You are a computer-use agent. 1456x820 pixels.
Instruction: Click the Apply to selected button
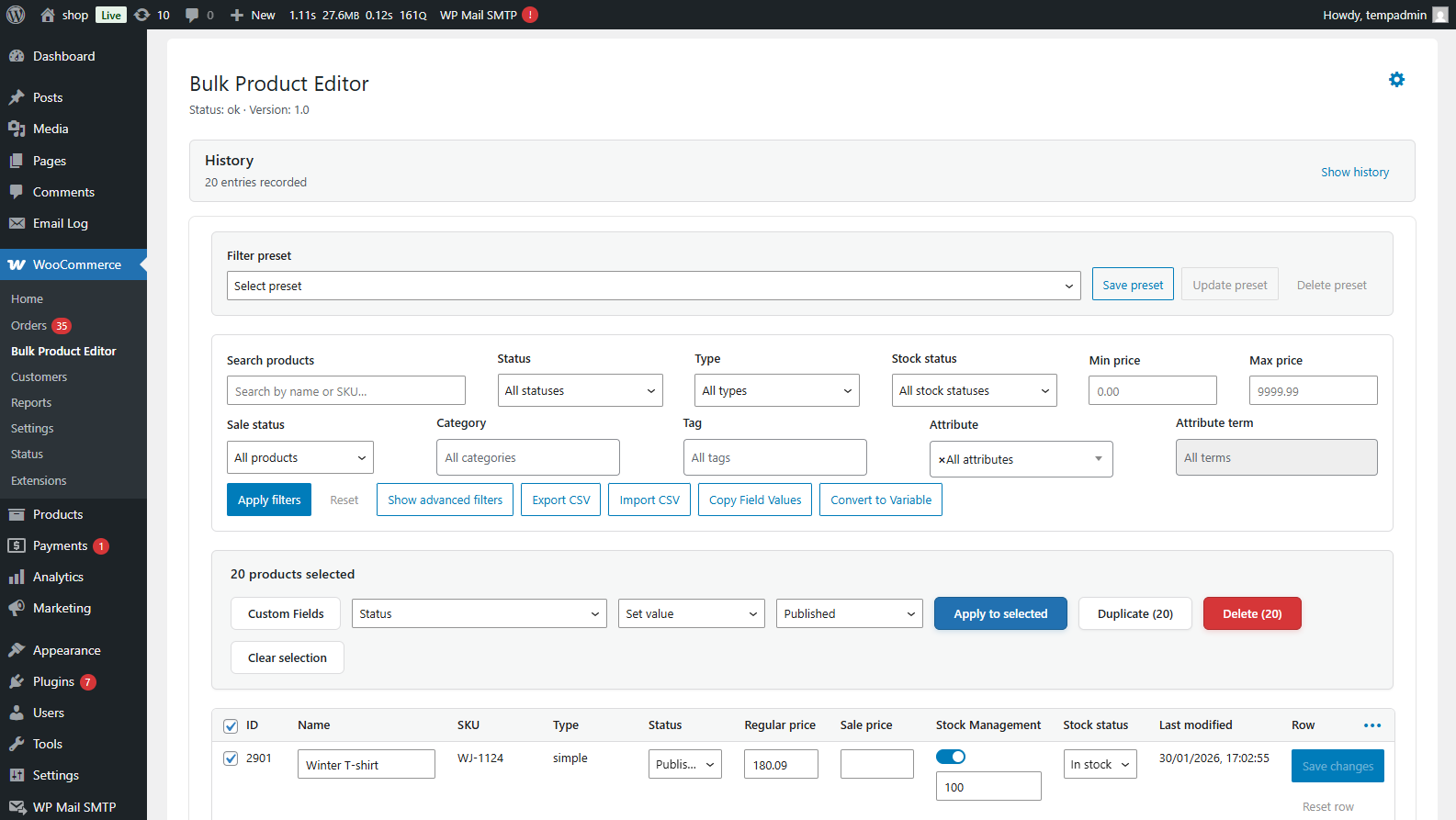(1000, 613)
